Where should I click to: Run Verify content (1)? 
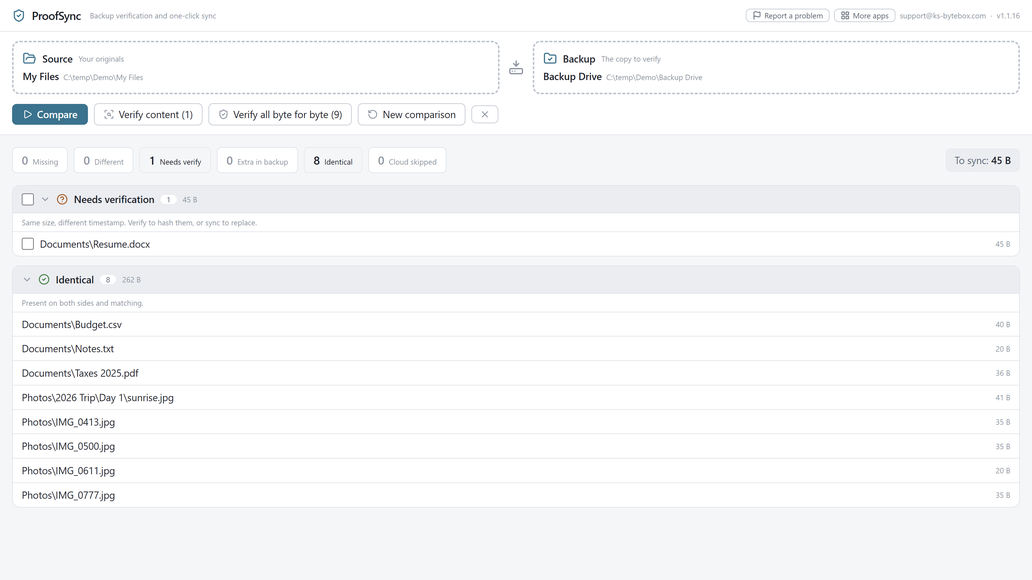click(148, 115)
